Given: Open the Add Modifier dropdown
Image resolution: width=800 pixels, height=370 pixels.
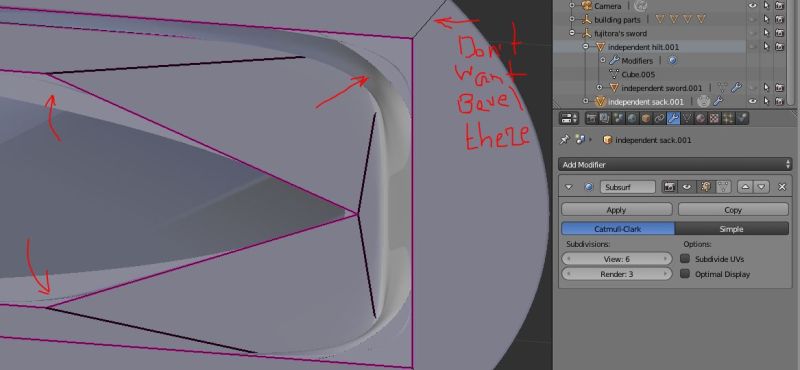Looking at the screenshot, I should click(676, 165).
